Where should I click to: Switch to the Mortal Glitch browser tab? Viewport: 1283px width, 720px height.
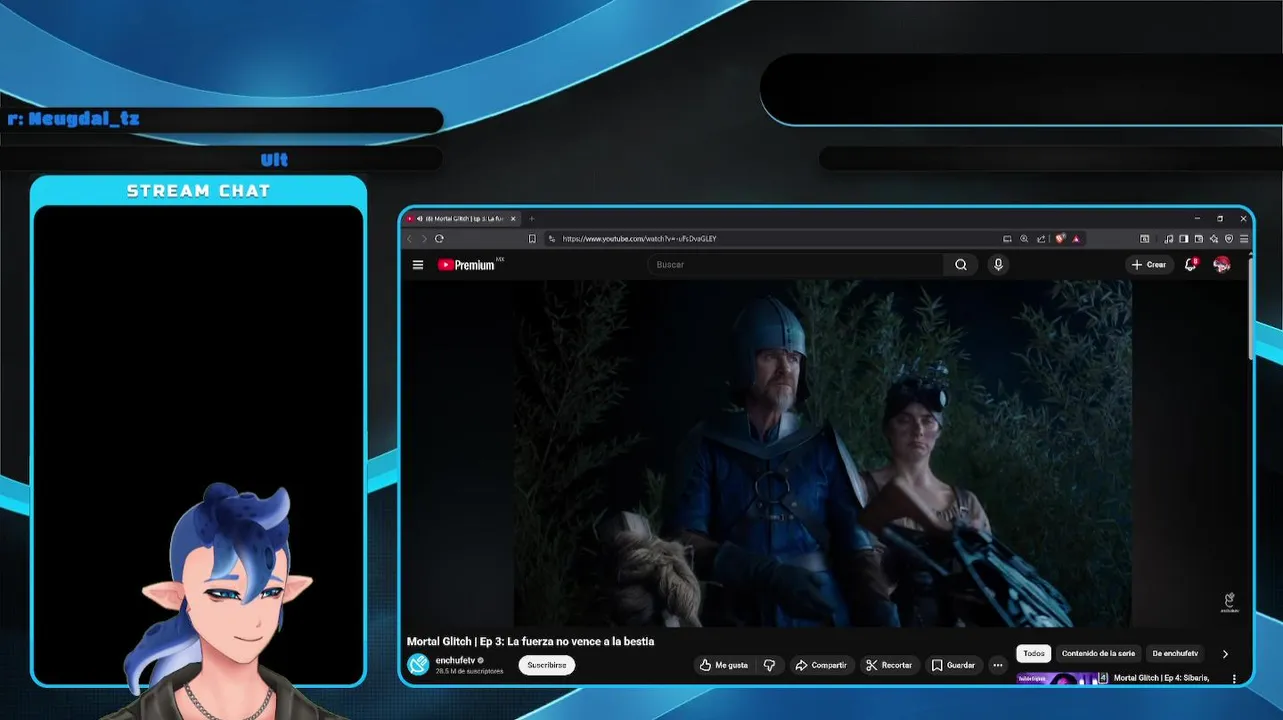462,218
